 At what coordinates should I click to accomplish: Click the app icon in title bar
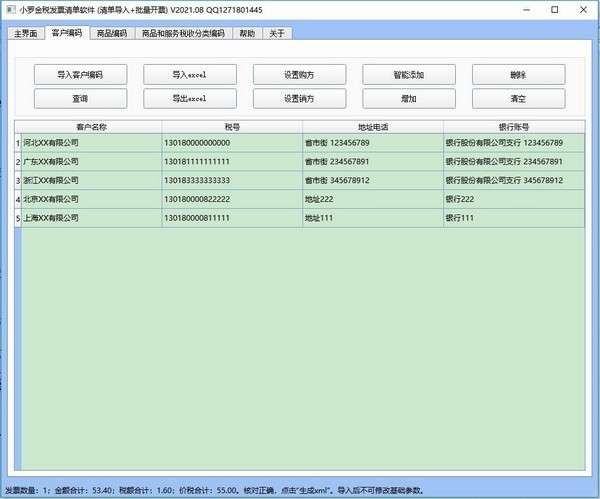[x=11, y=9]
